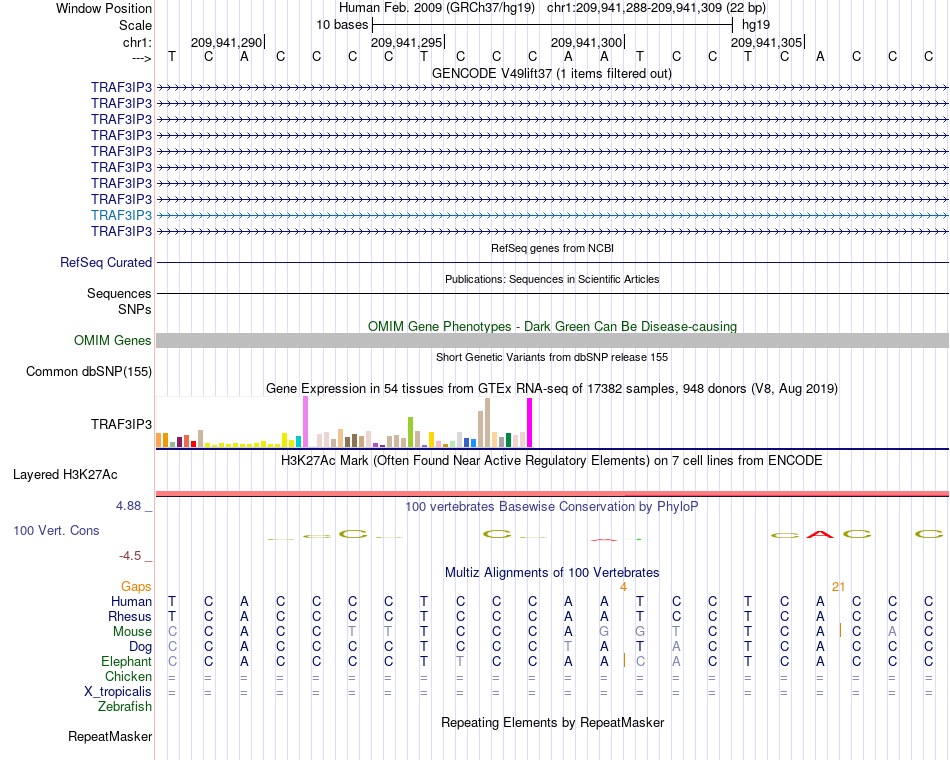Click the orange gap marker labeled 21

(x=839, y=587)
